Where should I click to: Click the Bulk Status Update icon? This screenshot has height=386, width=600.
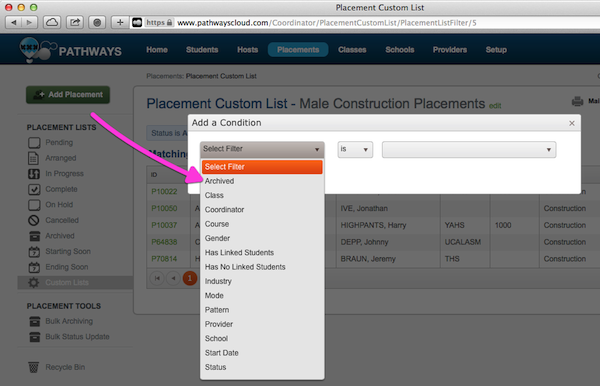coord(34,337)
